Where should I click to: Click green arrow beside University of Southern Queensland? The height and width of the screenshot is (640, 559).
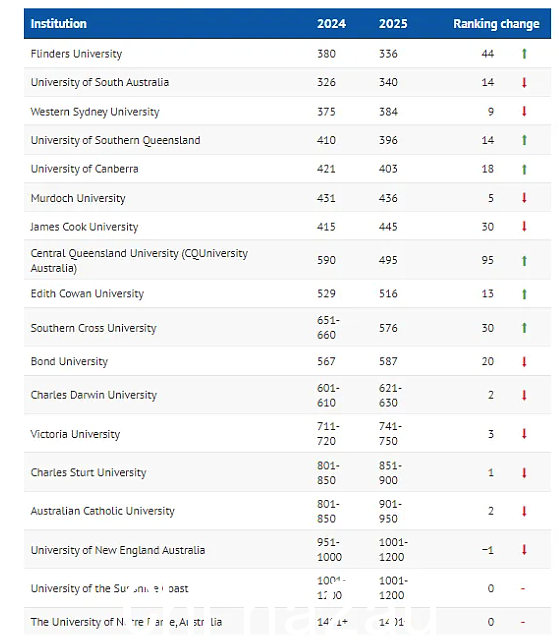[x=524, y=140]
